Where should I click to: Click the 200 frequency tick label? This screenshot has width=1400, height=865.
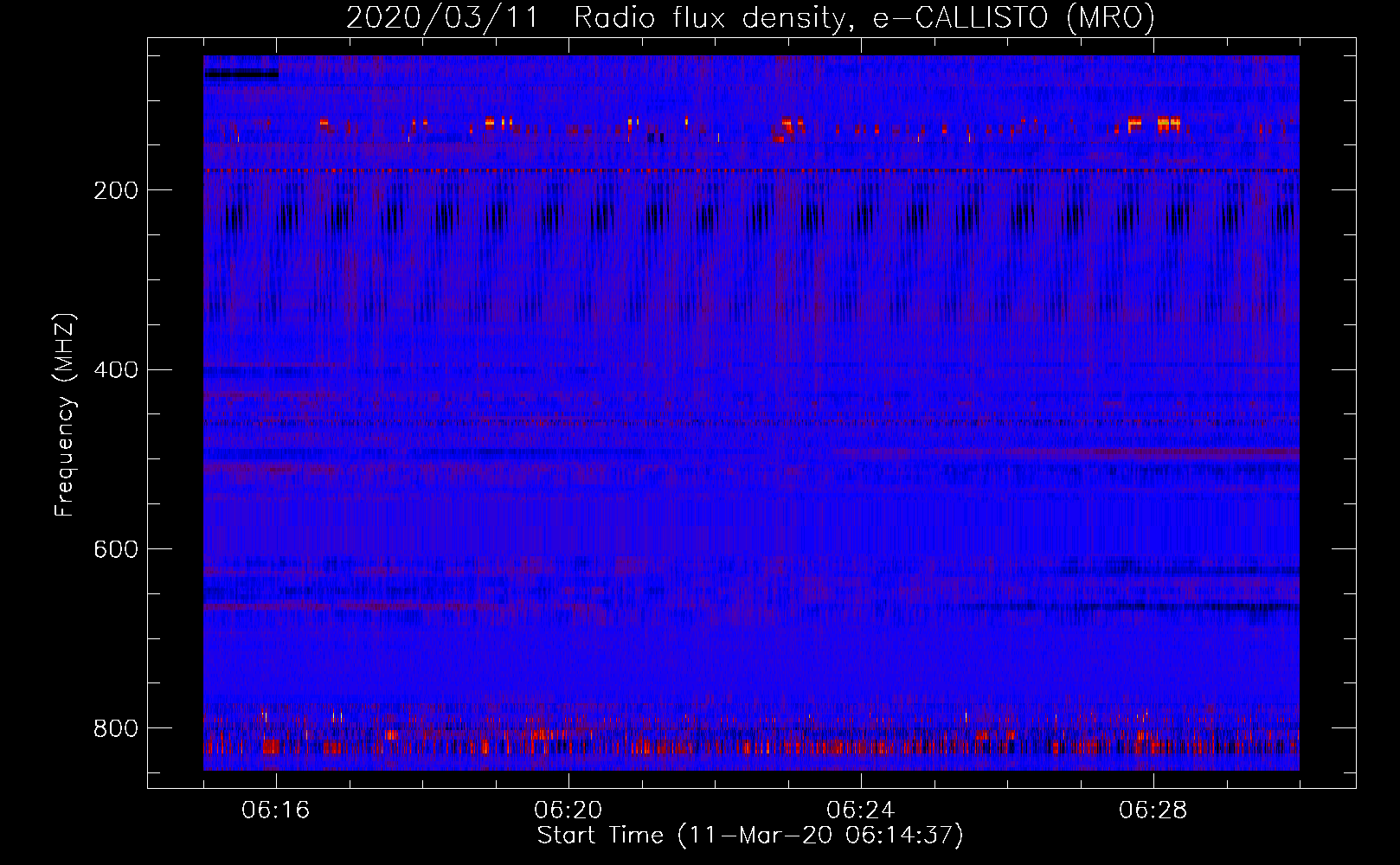click(115, 190)
